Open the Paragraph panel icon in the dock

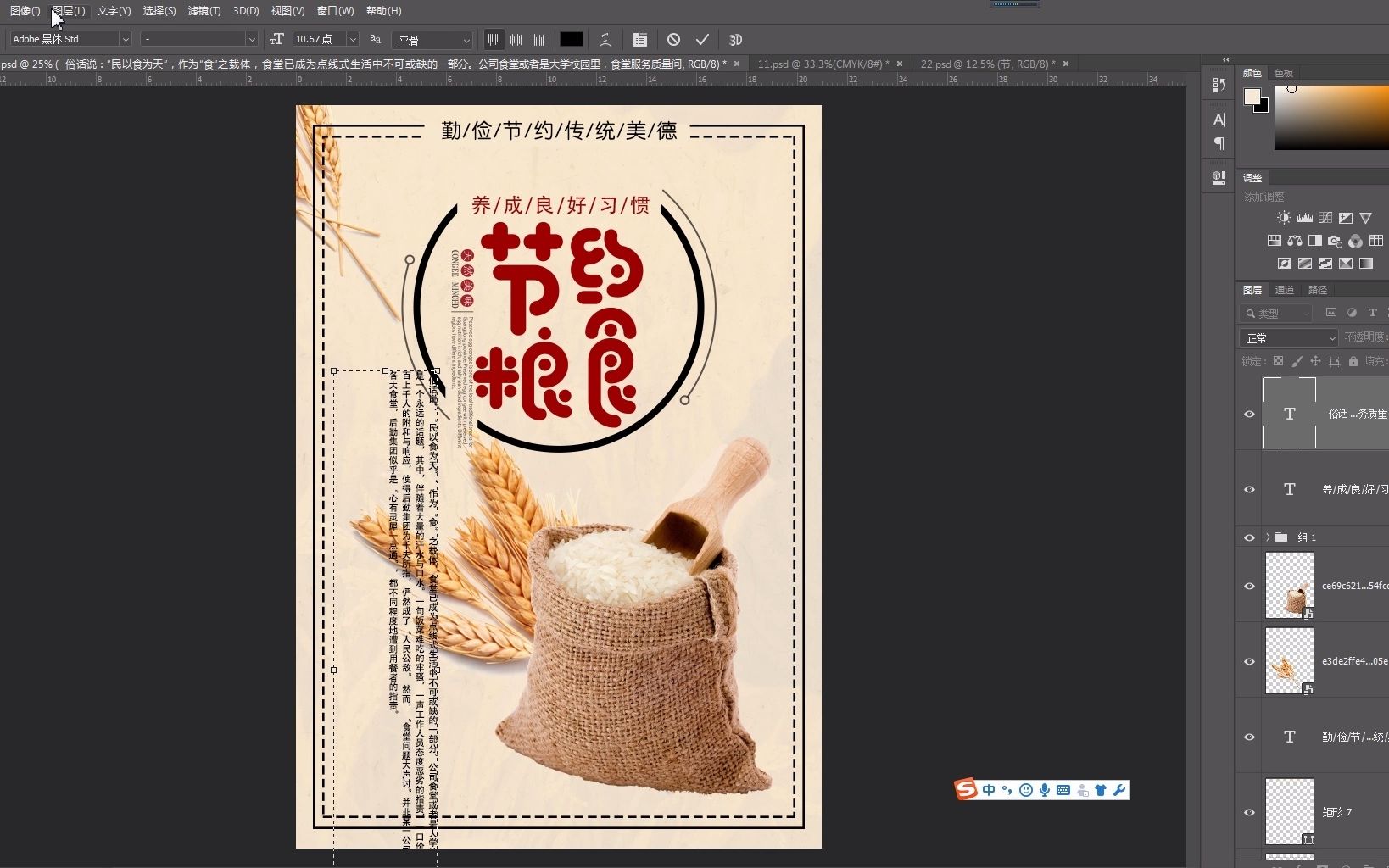coord(1219,143)
